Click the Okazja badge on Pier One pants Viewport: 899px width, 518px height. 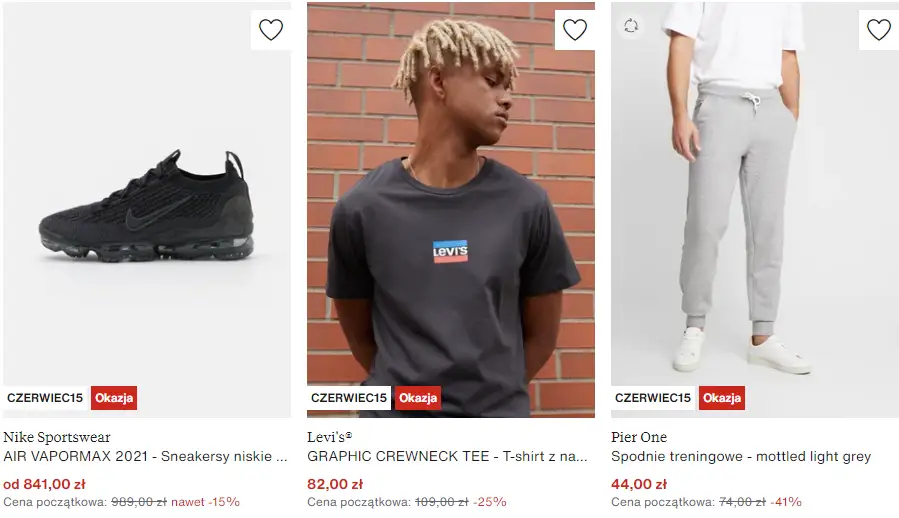point(722,398)
